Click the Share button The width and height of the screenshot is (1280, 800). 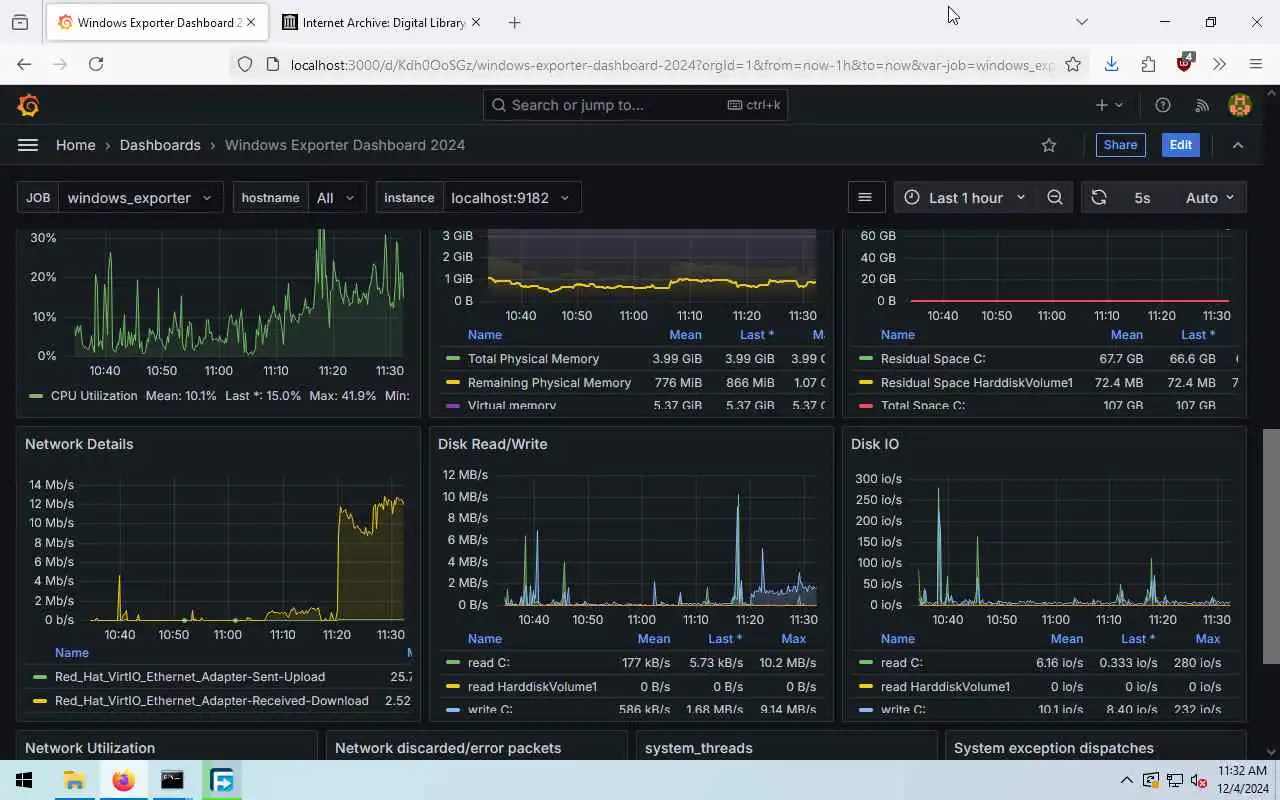click(1120, 145)
